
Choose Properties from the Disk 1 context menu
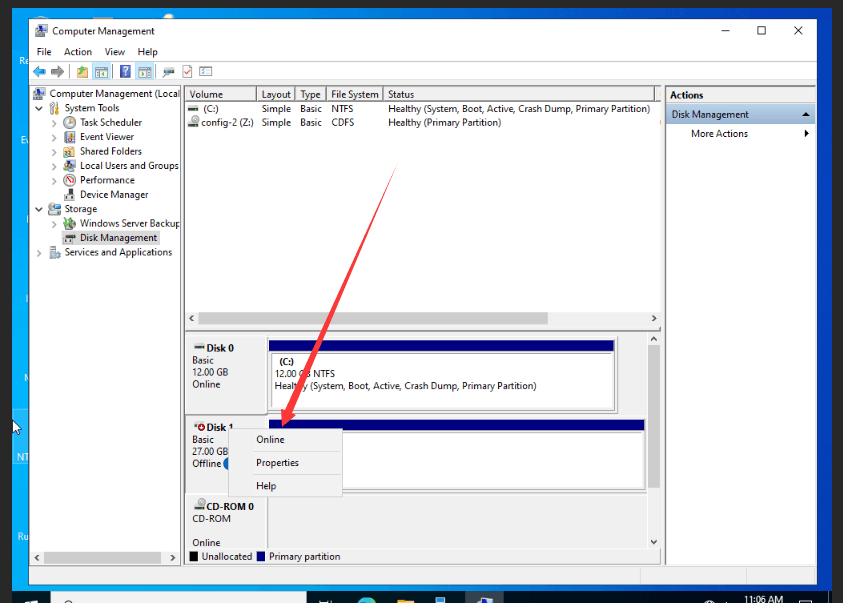285,463
